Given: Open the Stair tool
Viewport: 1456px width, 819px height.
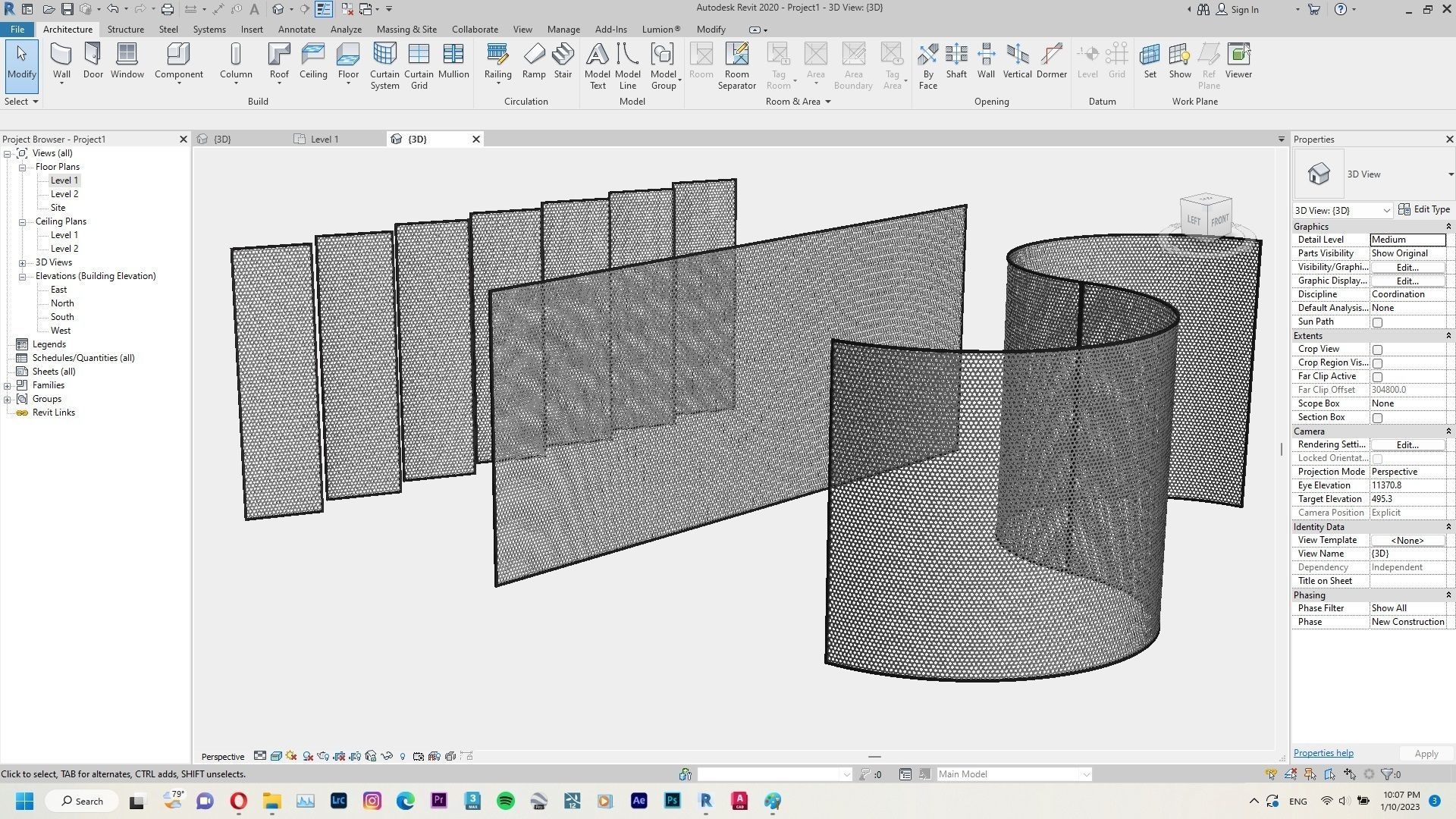Looking at the screenshot, I should (x=563, y=61).
